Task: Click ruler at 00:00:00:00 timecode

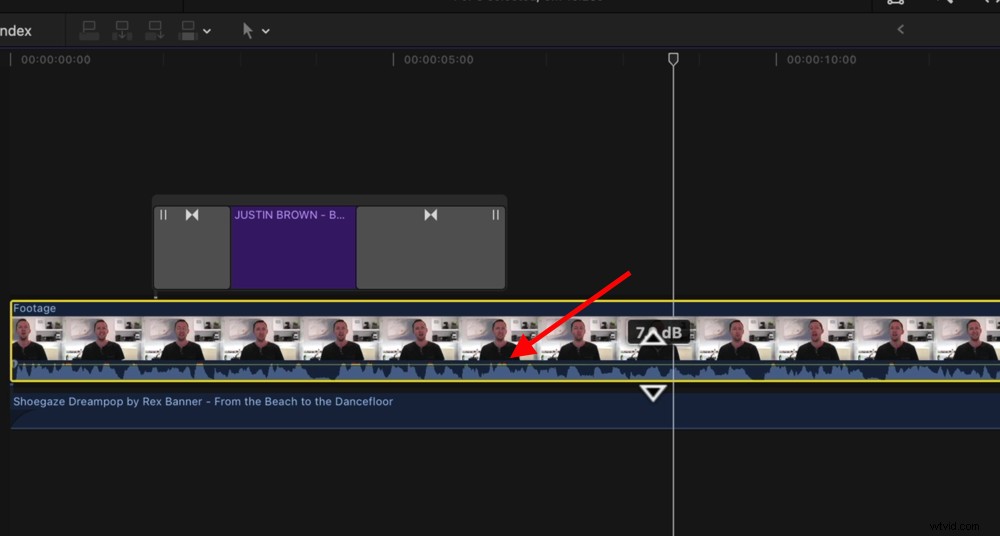Action: (55, 60)
